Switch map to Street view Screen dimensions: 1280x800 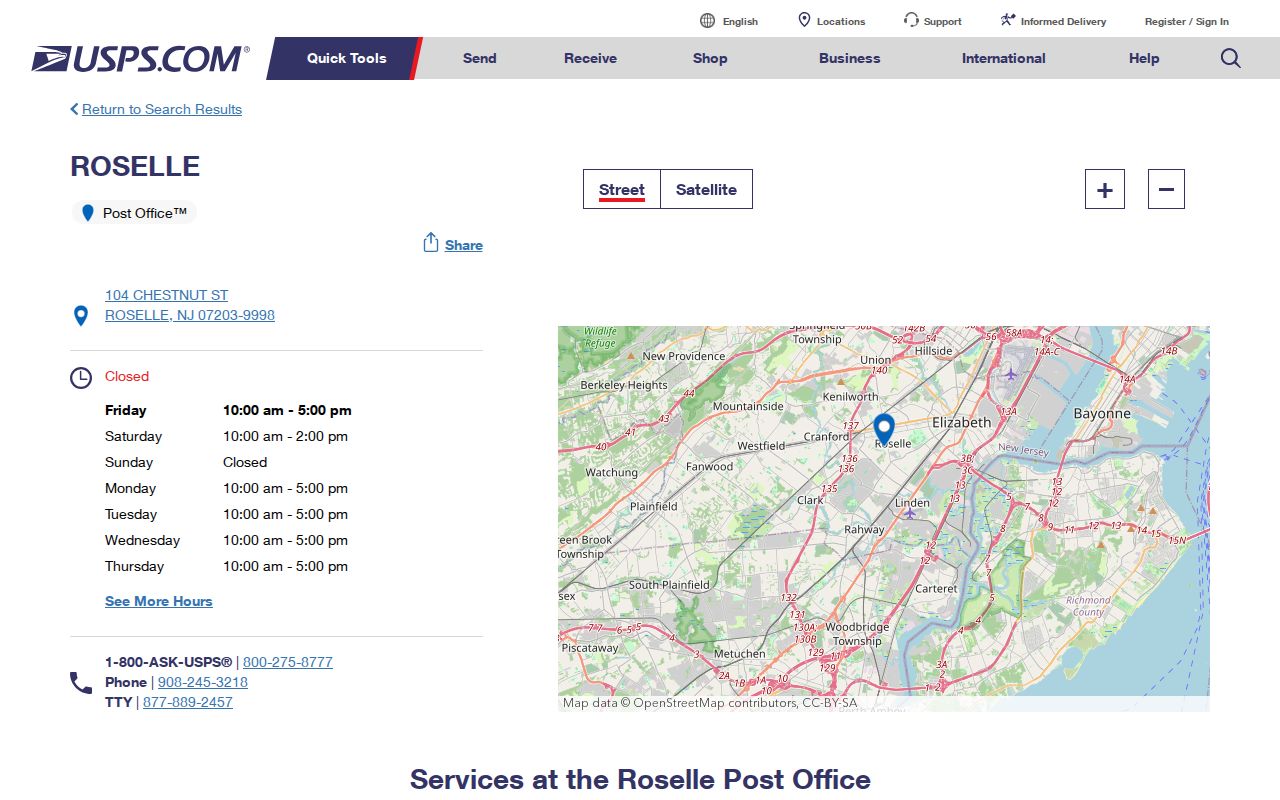point(622,189)
